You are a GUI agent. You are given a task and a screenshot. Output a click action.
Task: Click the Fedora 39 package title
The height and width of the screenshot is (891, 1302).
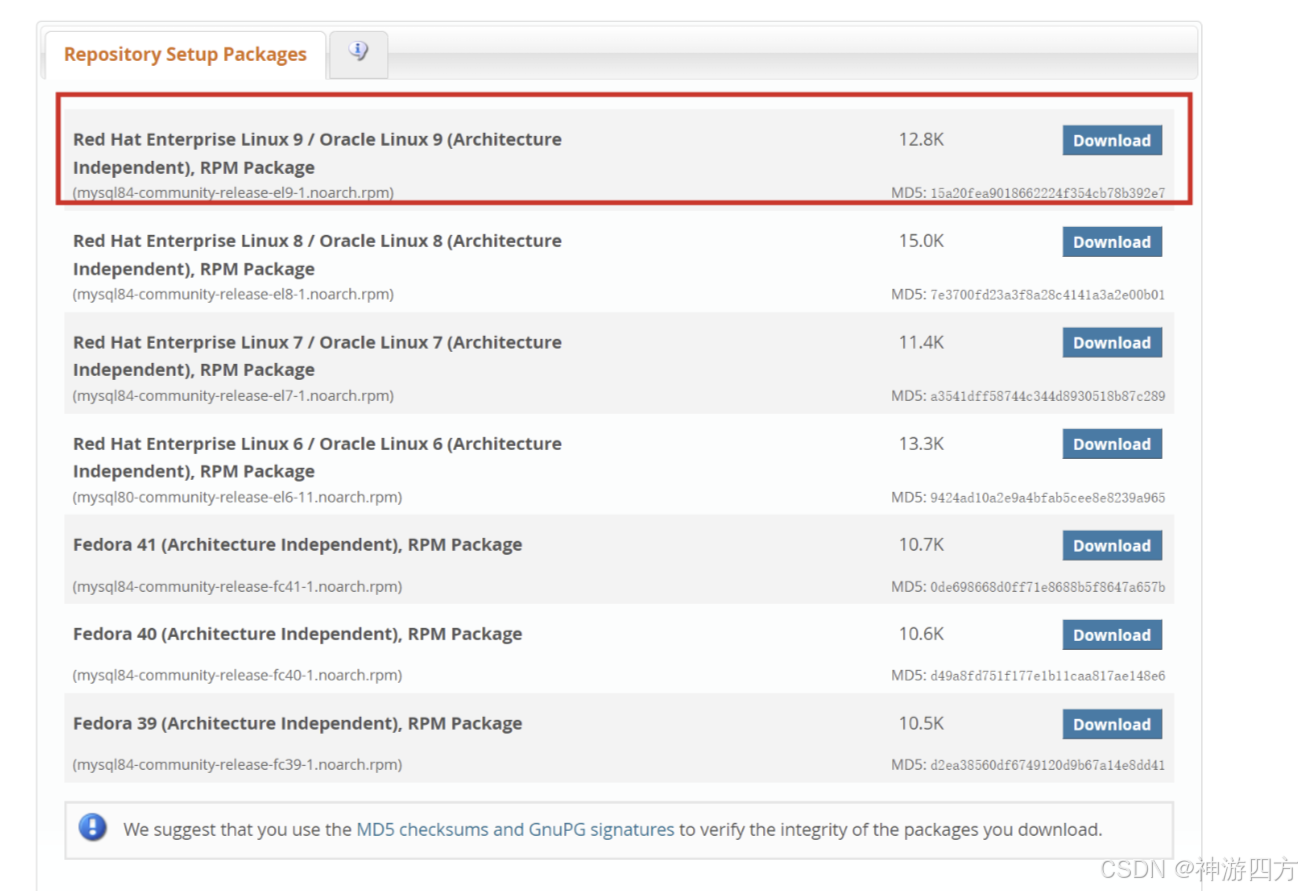click(x=298, y=723)
